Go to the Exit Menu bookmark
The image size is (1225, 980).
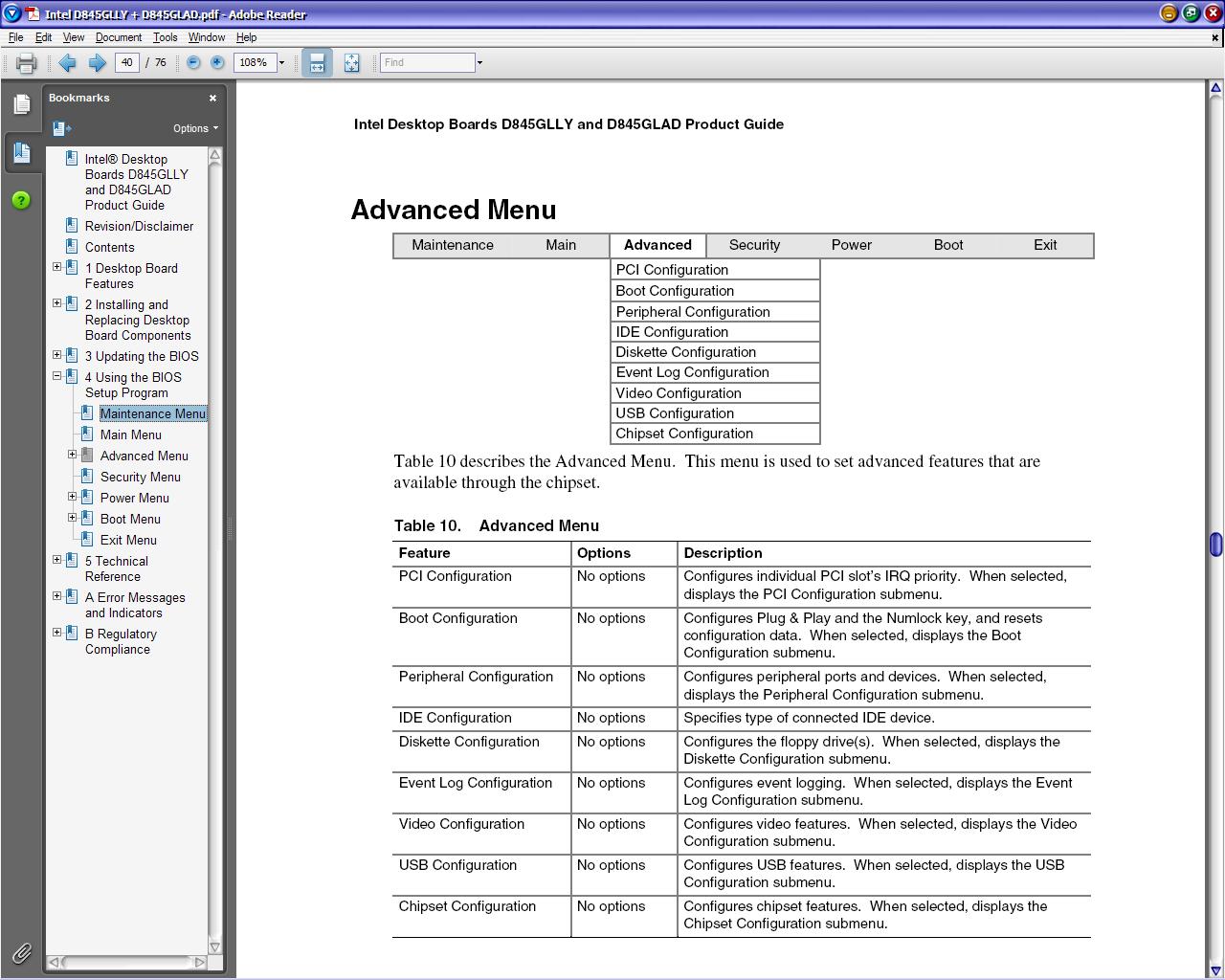[128, 540]
